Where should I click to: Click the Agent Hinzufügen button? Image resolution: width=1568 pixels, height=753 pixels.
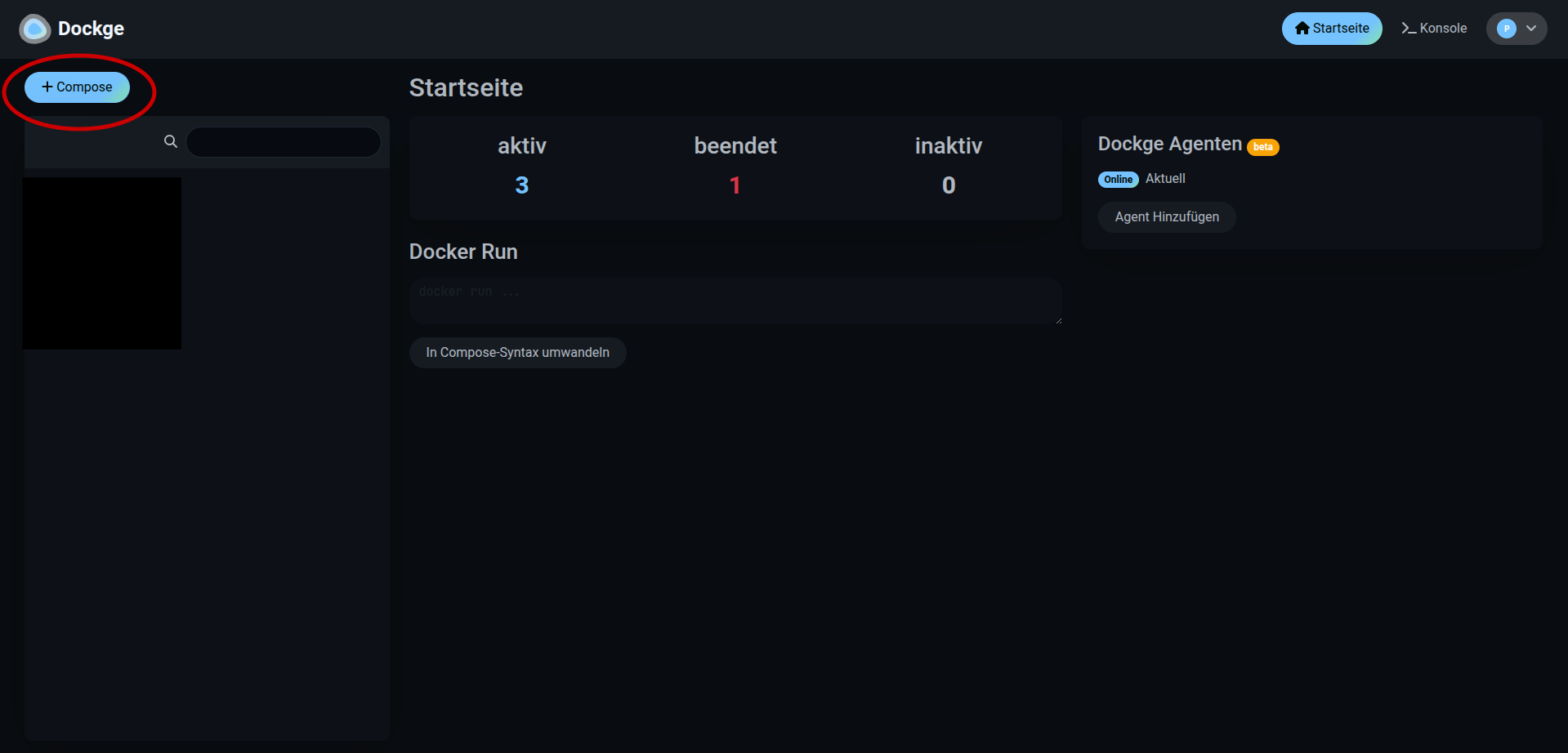click(1166, 216)
